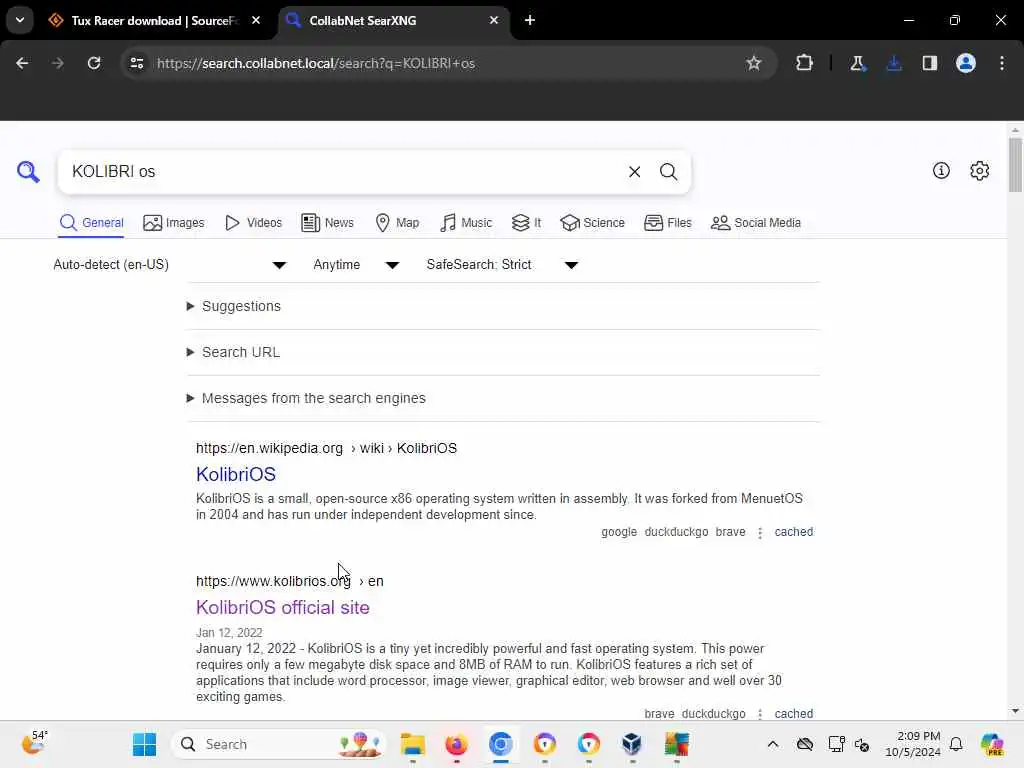1024x768 pixels.
Task: Switch to Social Media category
Action: click(x=756, y=223)
